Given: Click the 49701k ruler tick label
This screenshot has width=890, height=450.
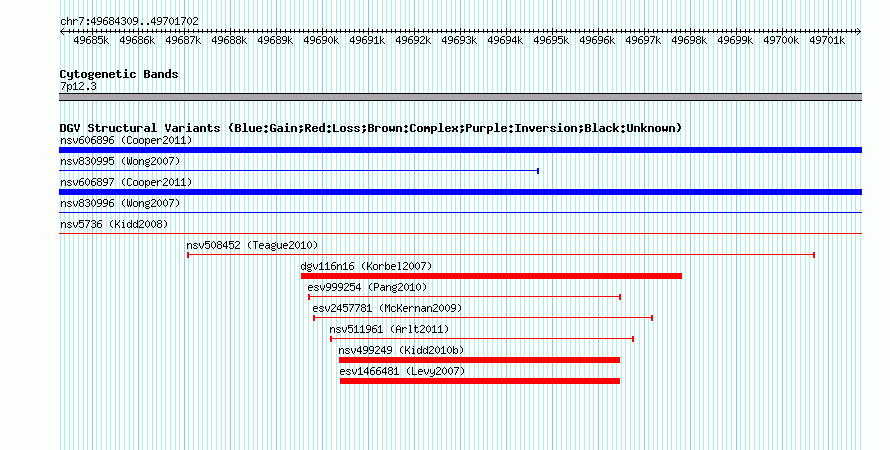Looking at the screenshot, I should tap(826, 40).
